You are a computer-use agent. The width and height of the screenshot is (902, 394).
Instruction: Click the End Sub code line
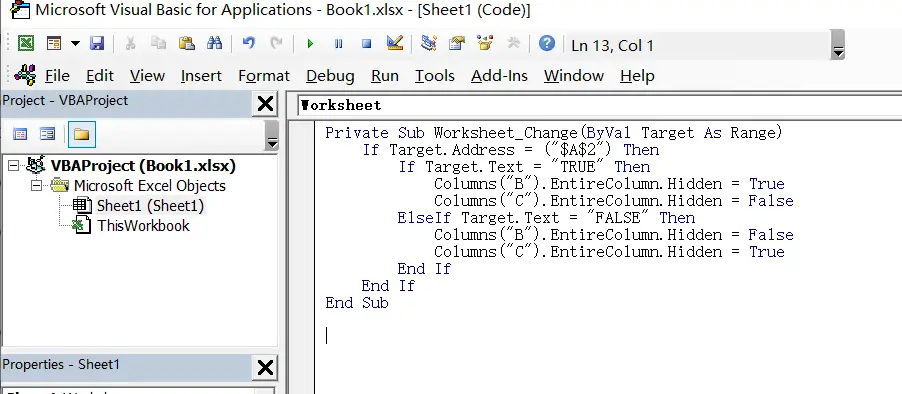tap(357, 303)
